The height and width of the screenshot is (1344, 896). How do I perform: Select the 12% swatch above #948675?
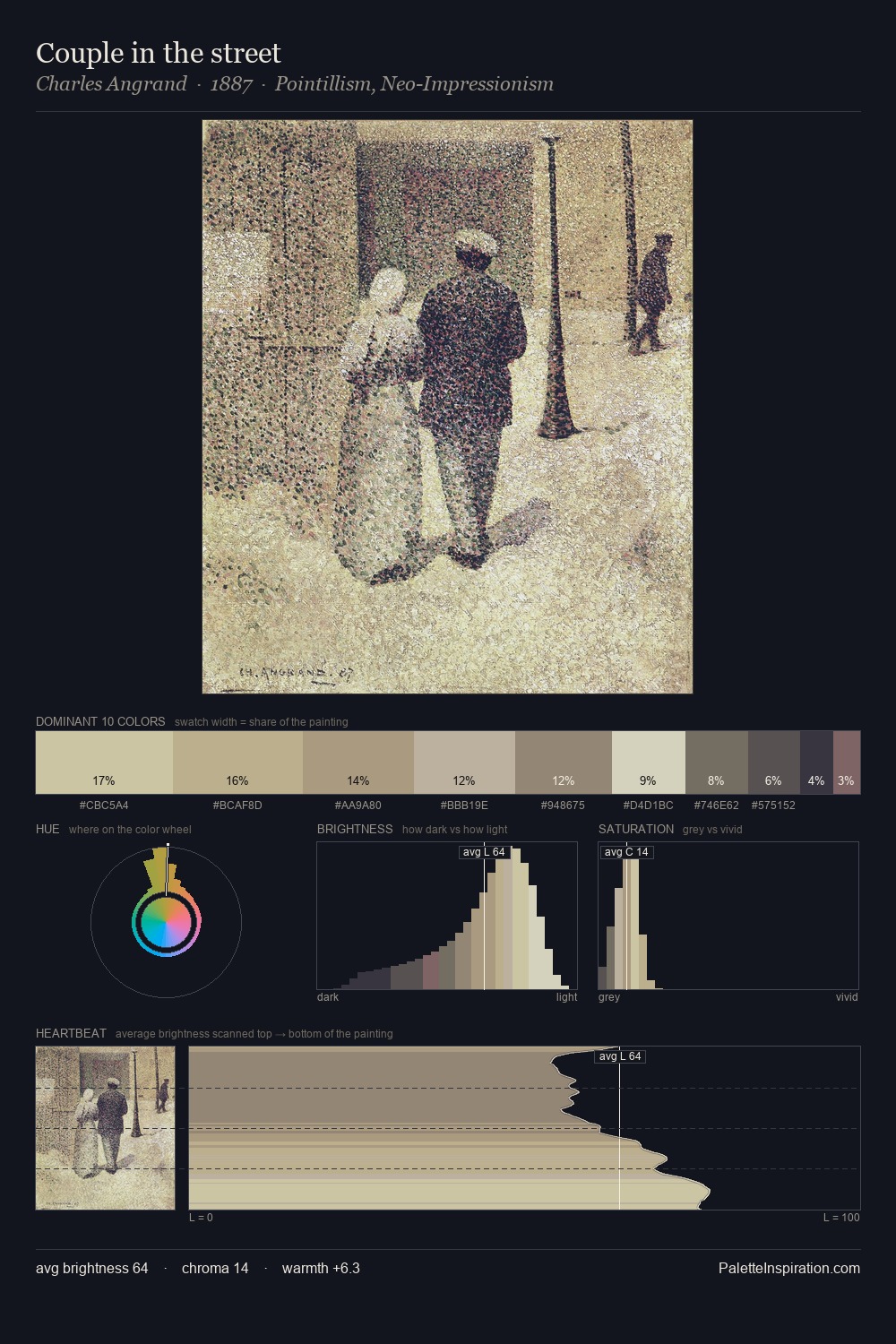coord(564,762)
